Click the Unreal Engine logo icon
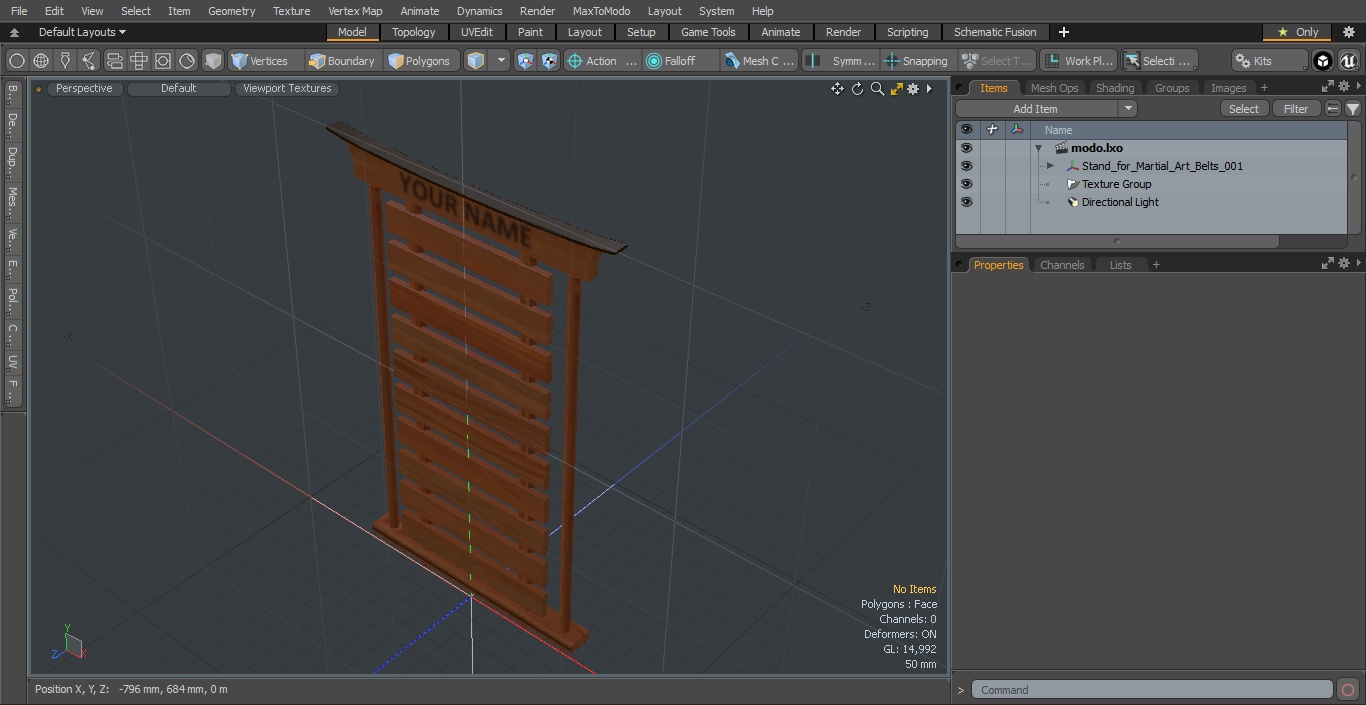This screenshot has width=1366, height=705. point(1348,61)
